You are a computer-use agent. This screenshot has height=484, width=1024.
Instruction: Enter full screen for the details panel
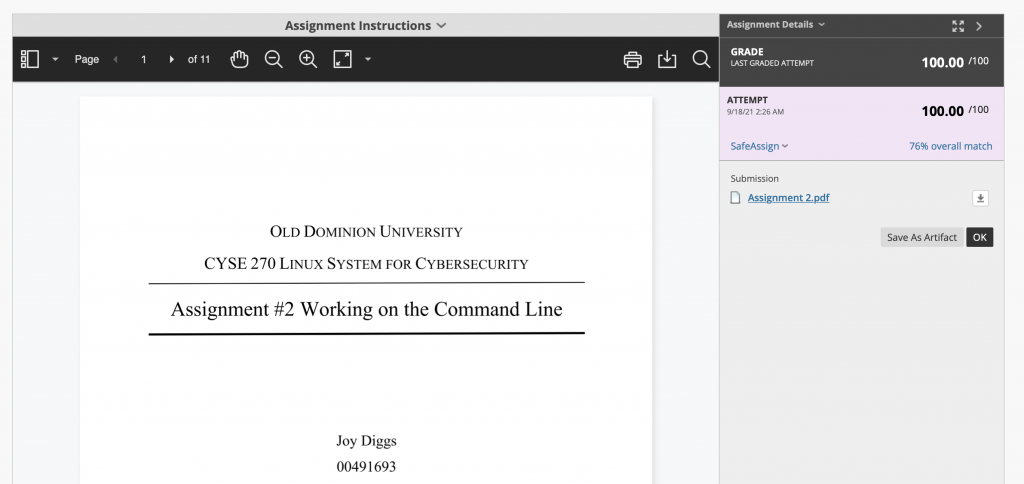958,26
